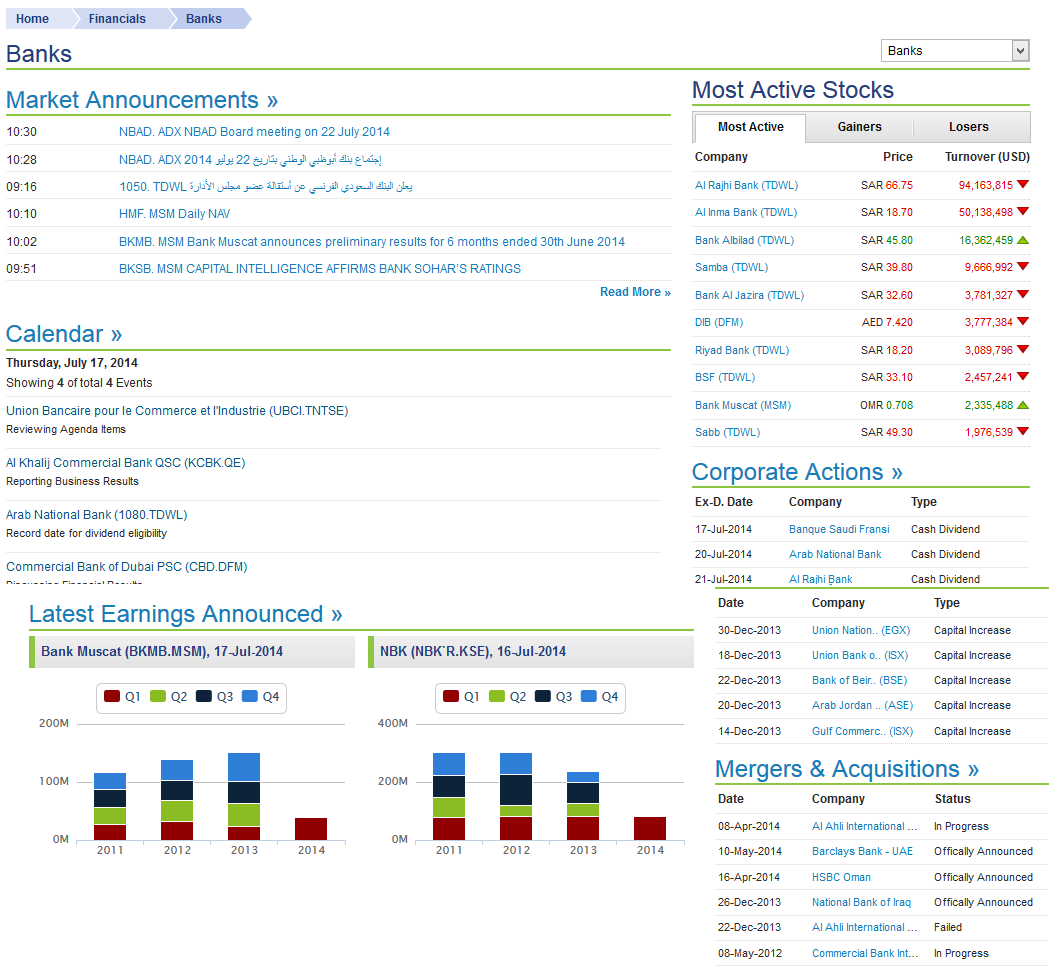Switch to the Most Active tab

click(750, 127)
